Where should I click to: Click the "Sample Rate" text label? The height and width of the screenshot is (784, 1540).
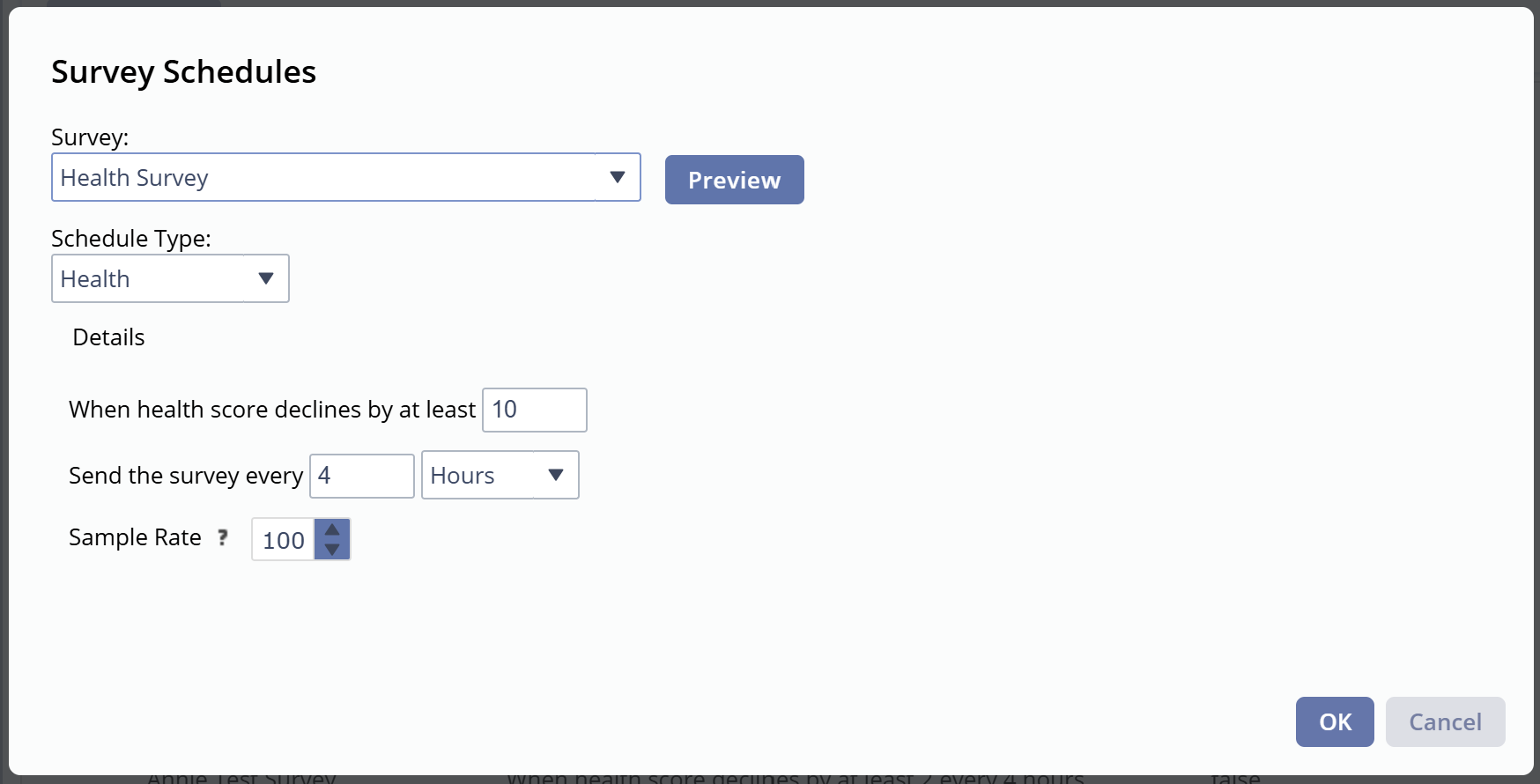coord(135,537)
